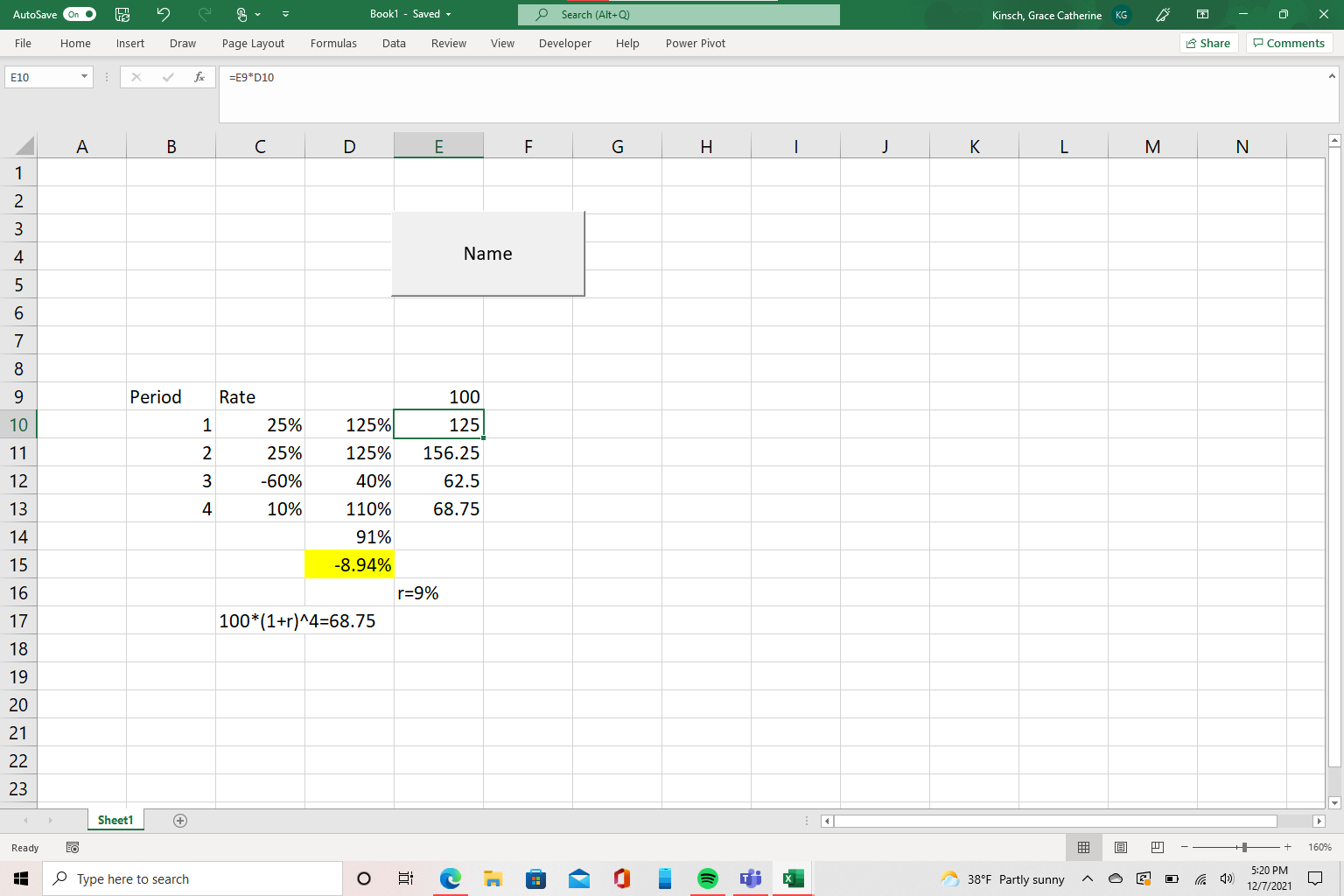
Task: Switch to Normal view in the status bar
Action: click(x=1083, y=847)
